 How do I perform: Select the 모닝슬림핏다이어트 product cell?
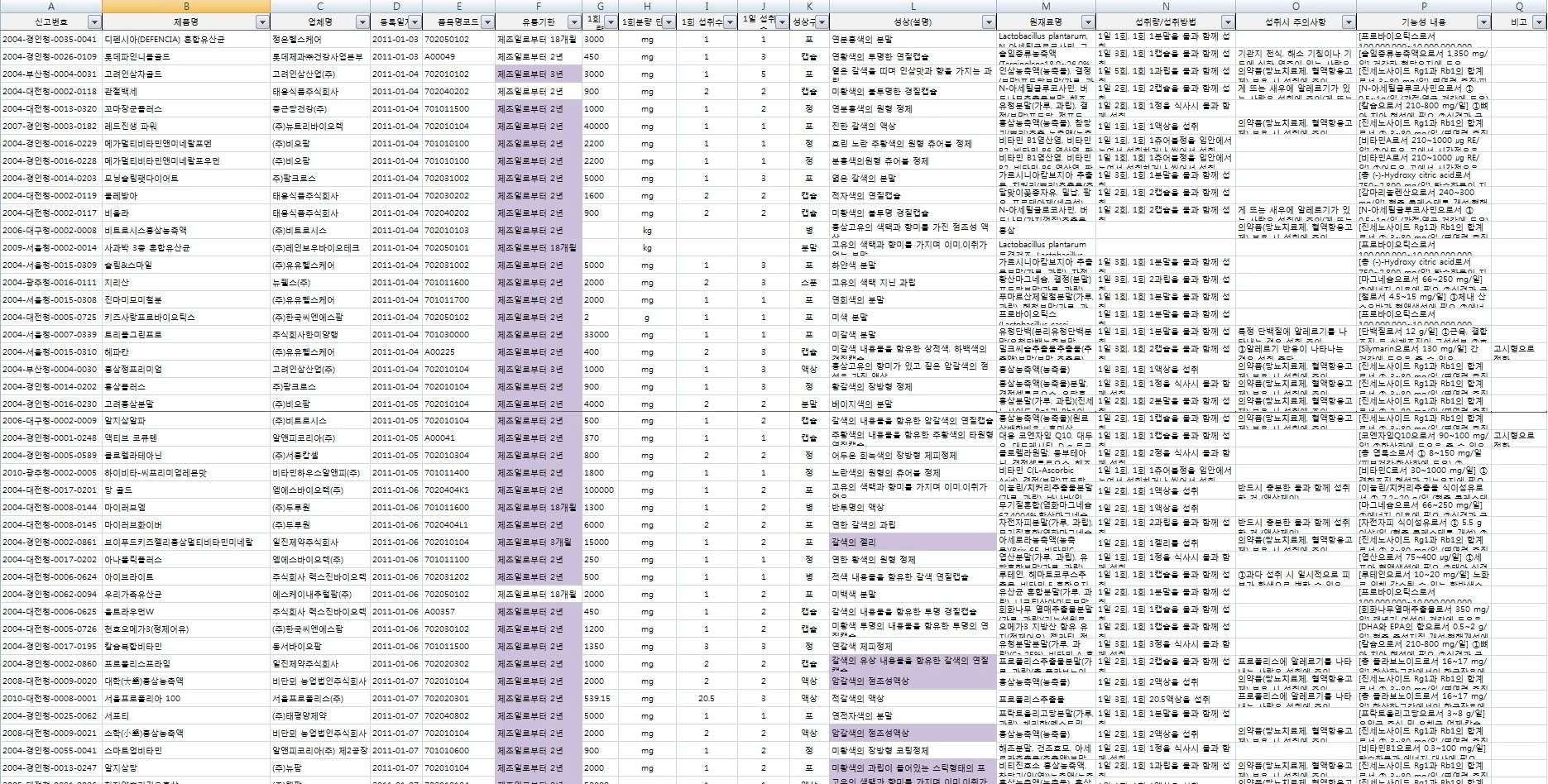pyautogui.click(x=186, y=178)
